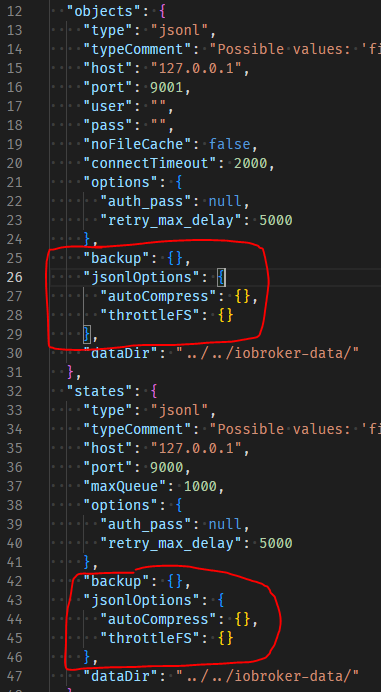The height and width of the screenshot is (692, 381).
Task: Click line number 26 in the gutter
Action: (x=14, y=277)
